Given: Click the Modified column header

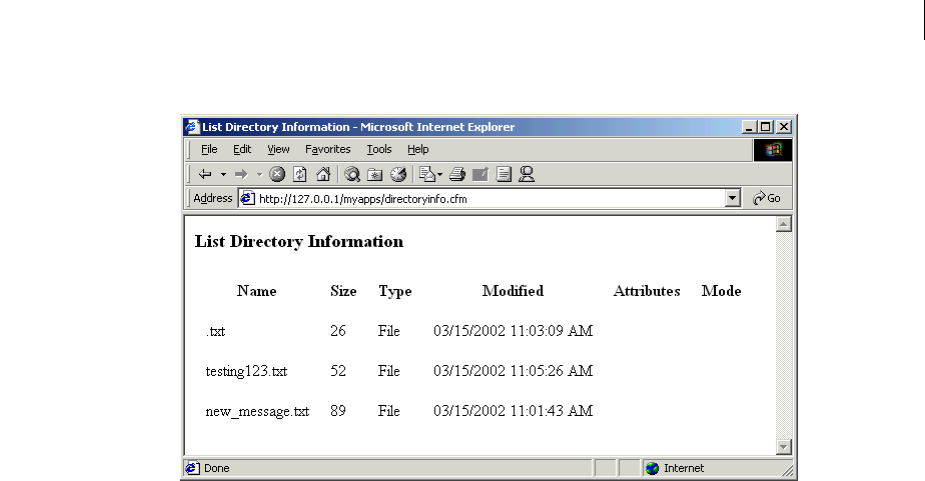Looking at the screenshot, I should 513,291.
